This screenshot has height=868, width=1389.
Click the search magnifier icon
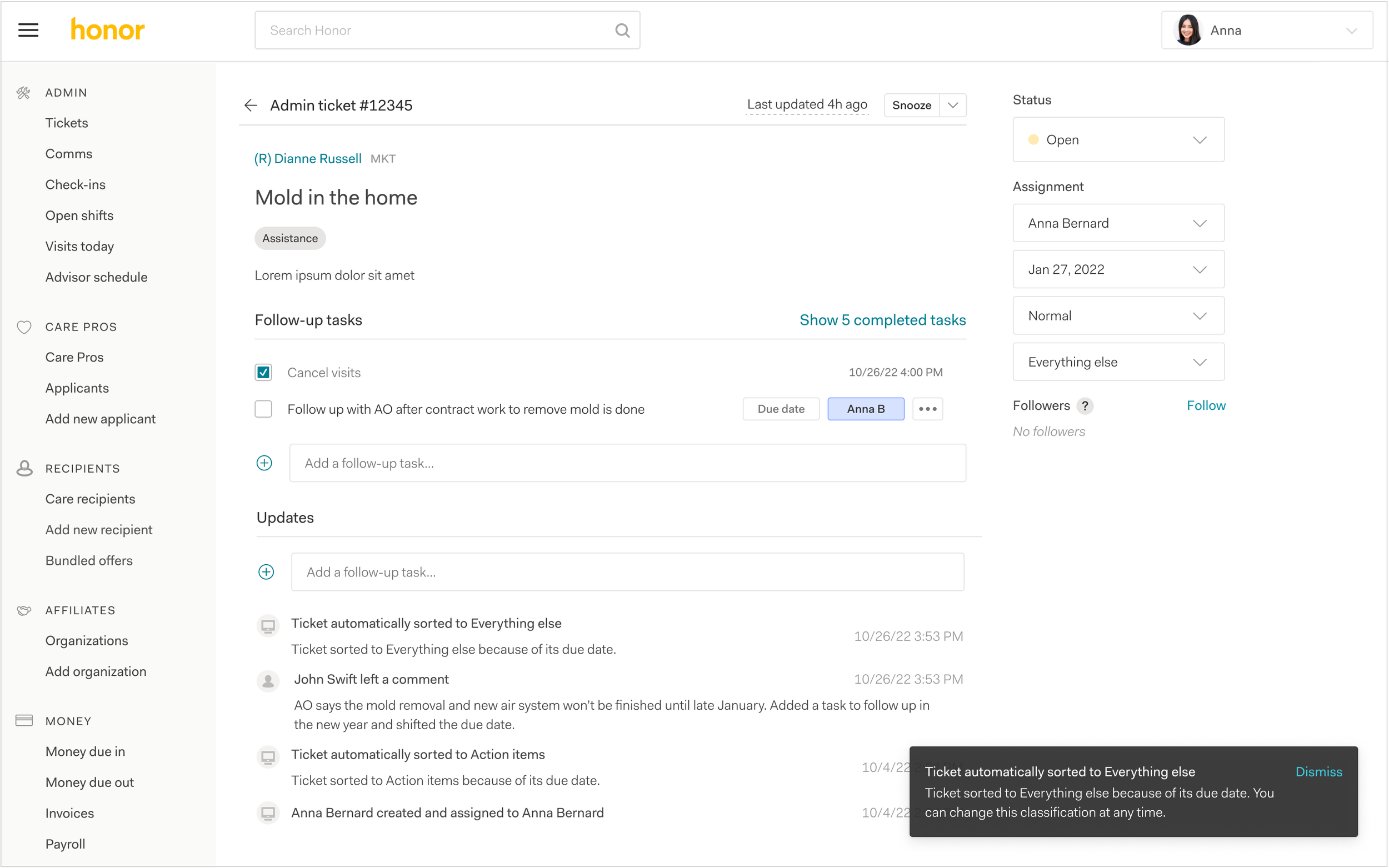(x=622, y=31)
